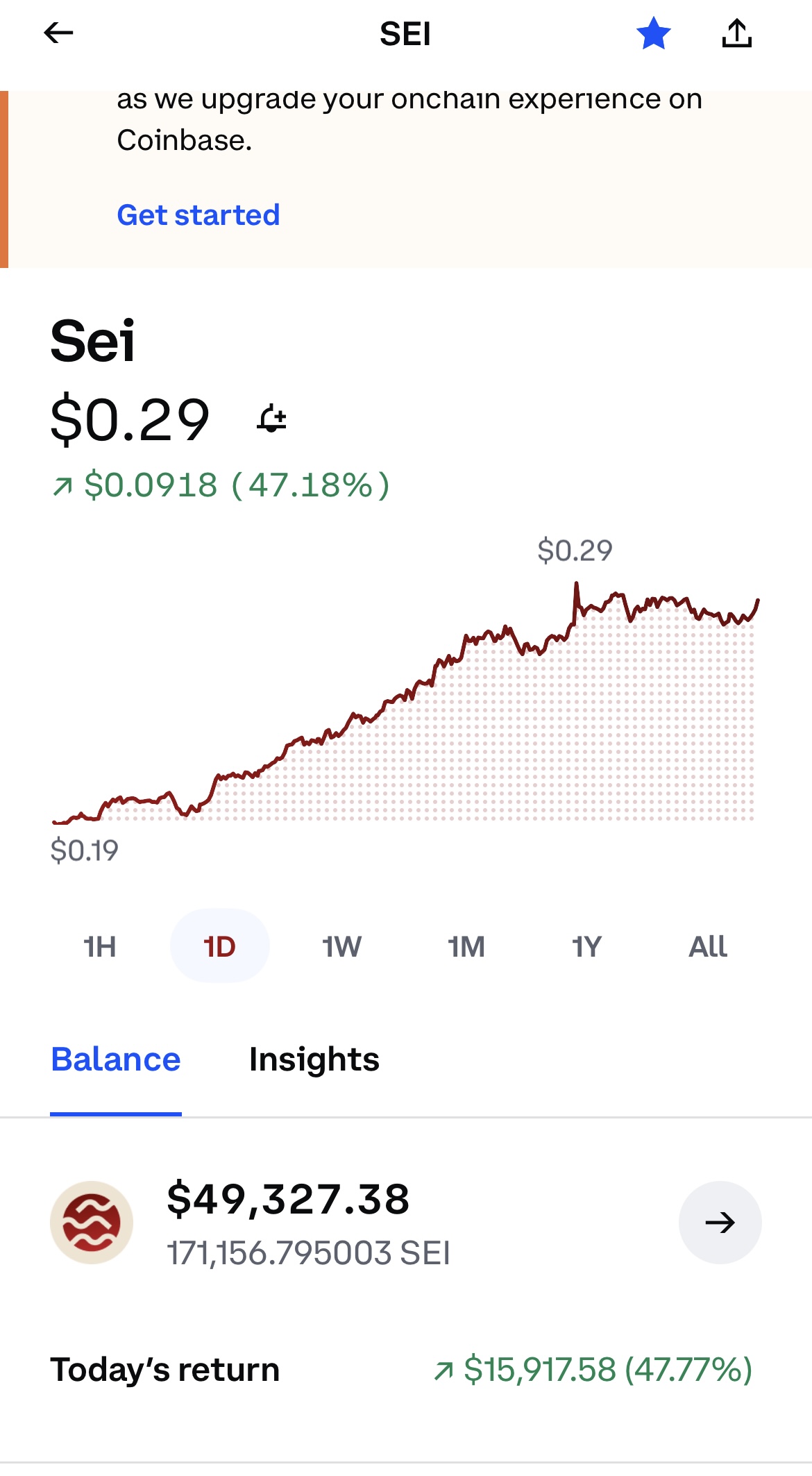Open the price alert bell icon
The image size is (812, 1476).
pos(272,419)
